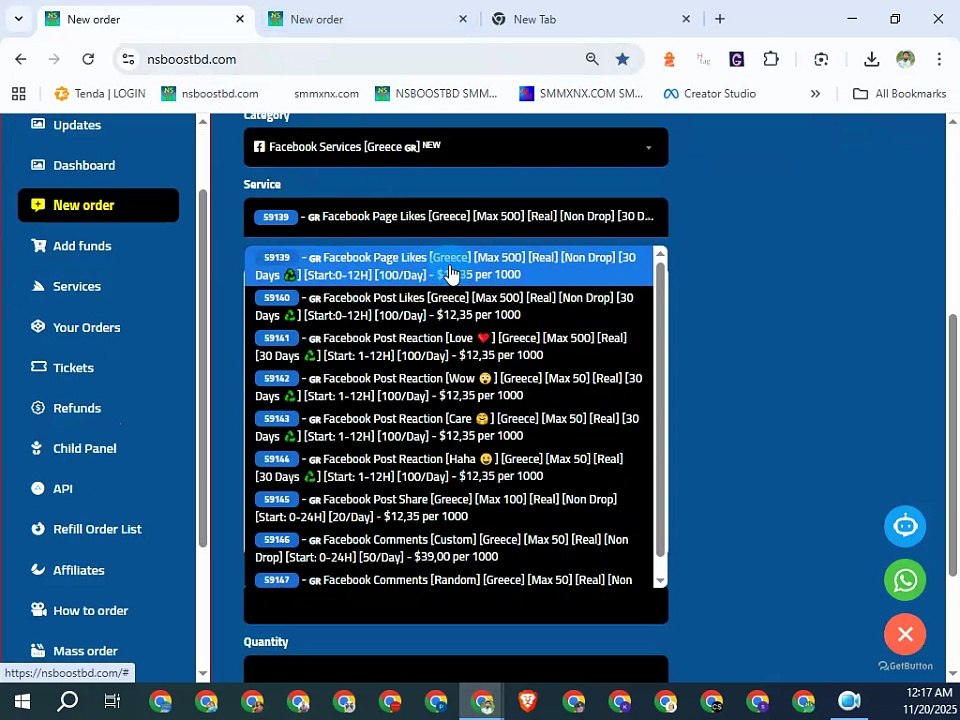Open the Downloads icon
The image size is (960, 720).
click(871, 59)
